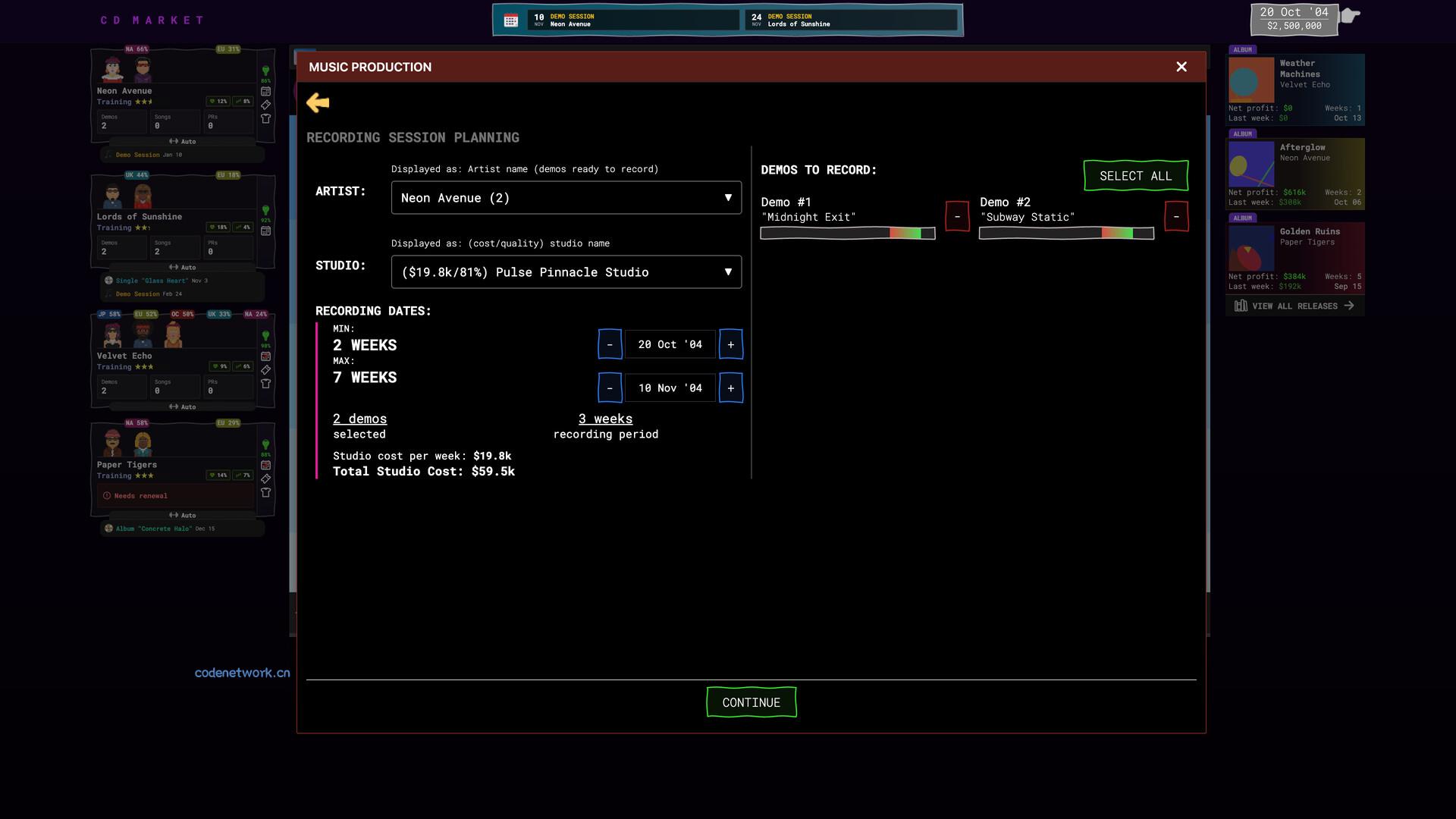Select the 24 Nov Demo Session Lords of Sunshine event
This screenshot has width=1456, height=819.
pos(851,20)
